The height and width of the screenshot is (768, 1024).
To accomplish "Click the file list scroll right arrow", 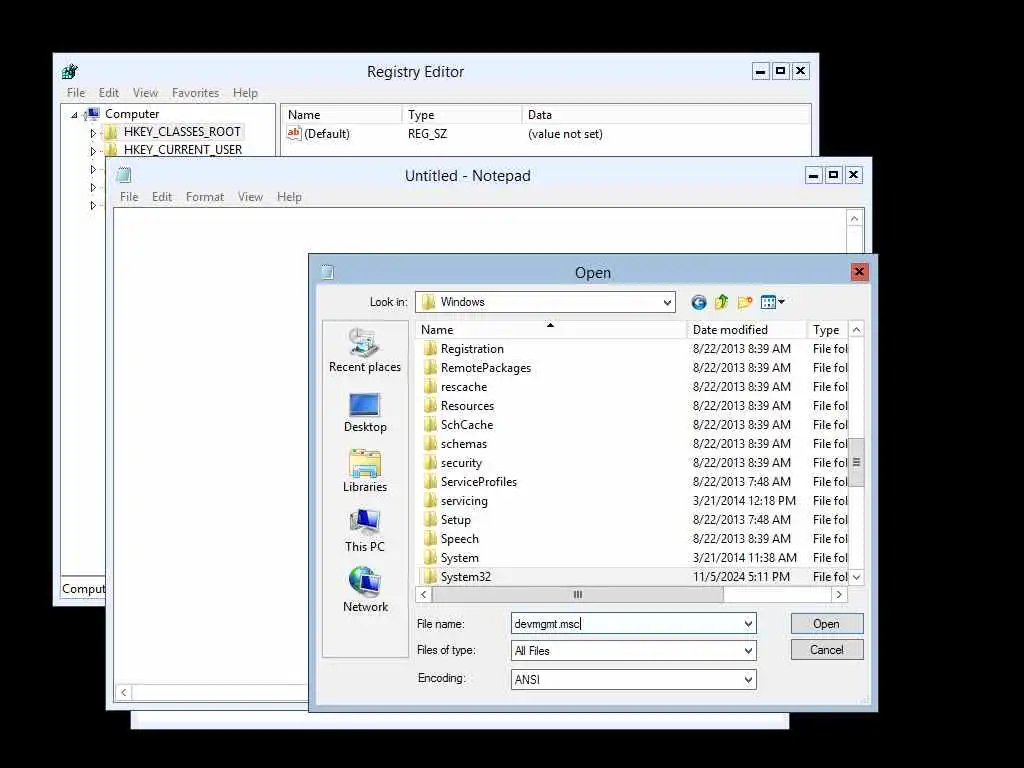I will click(x=839, y=594).
